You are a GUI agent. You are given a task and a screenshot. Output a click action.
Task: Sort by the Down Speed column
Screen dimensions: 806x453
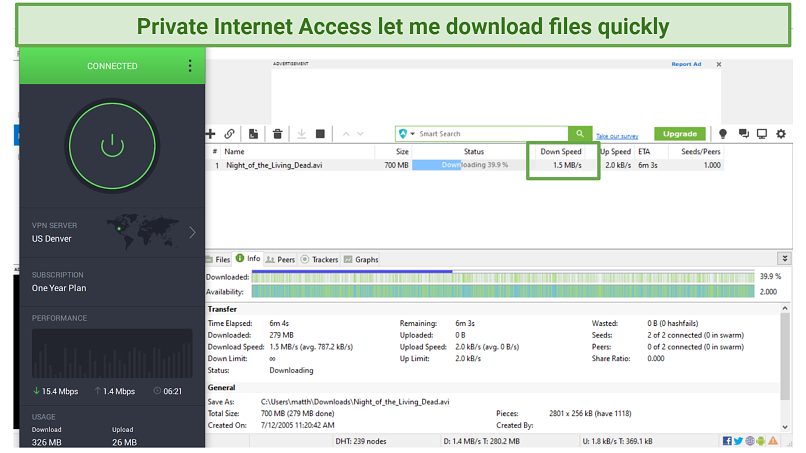coord(561,152)
